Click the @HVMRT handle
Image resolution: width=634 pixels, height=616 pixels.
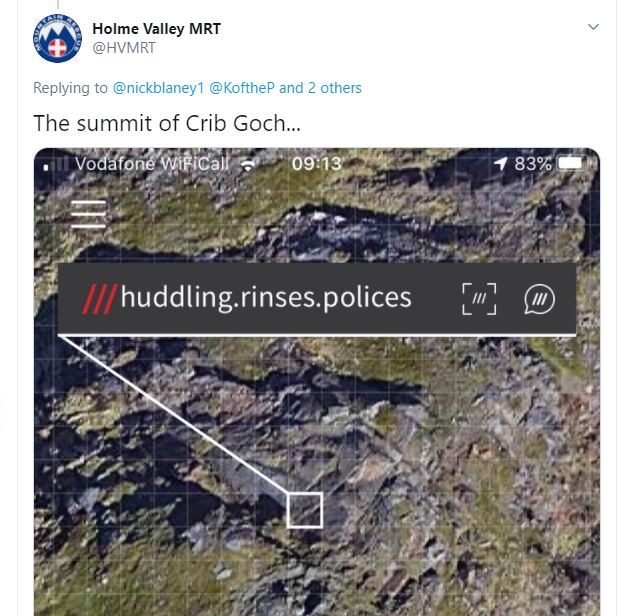point(124,48)
